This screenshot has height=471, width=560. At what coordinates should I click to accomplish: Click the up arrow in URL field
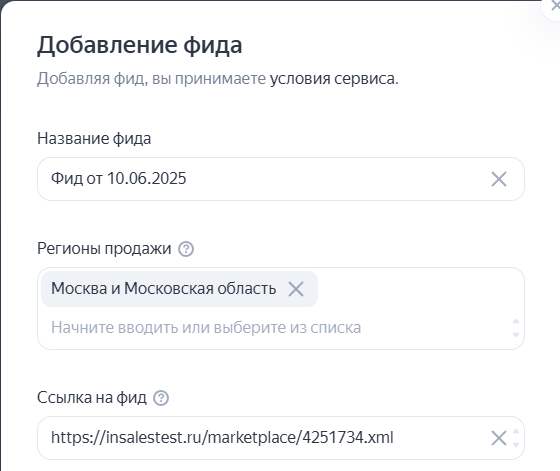(x=516, y=431)
